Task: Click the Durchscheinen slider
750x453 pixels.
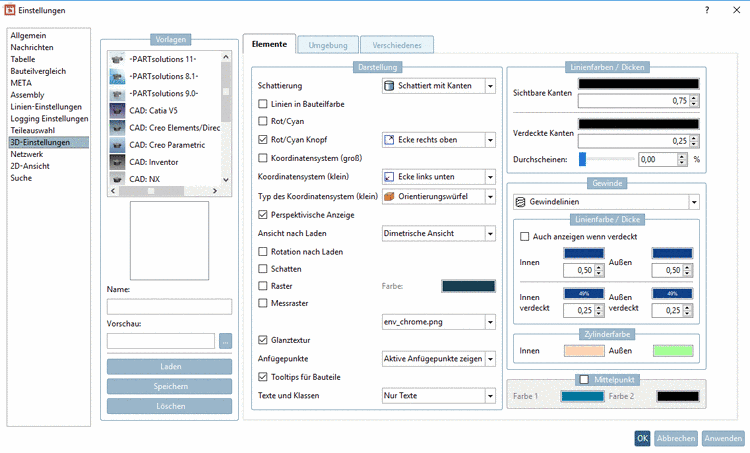Action: [606, 159]
